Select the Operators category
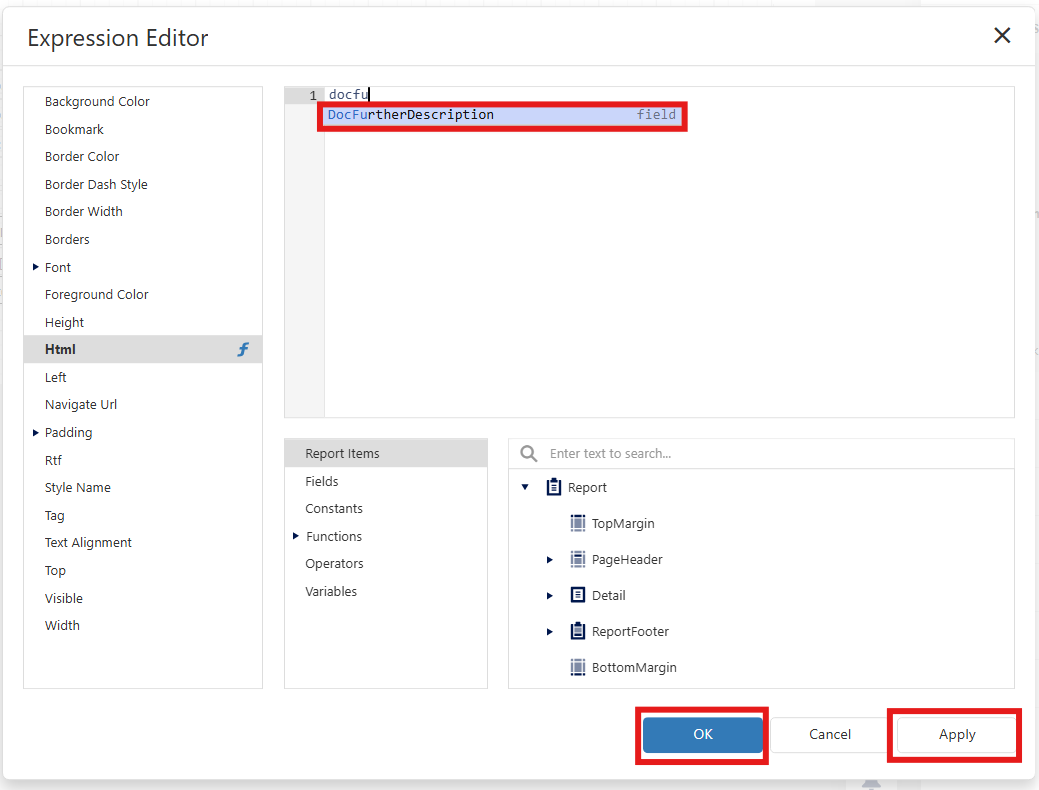The height and width of the screenshot is (790, 1039). [x=386, y=563]
